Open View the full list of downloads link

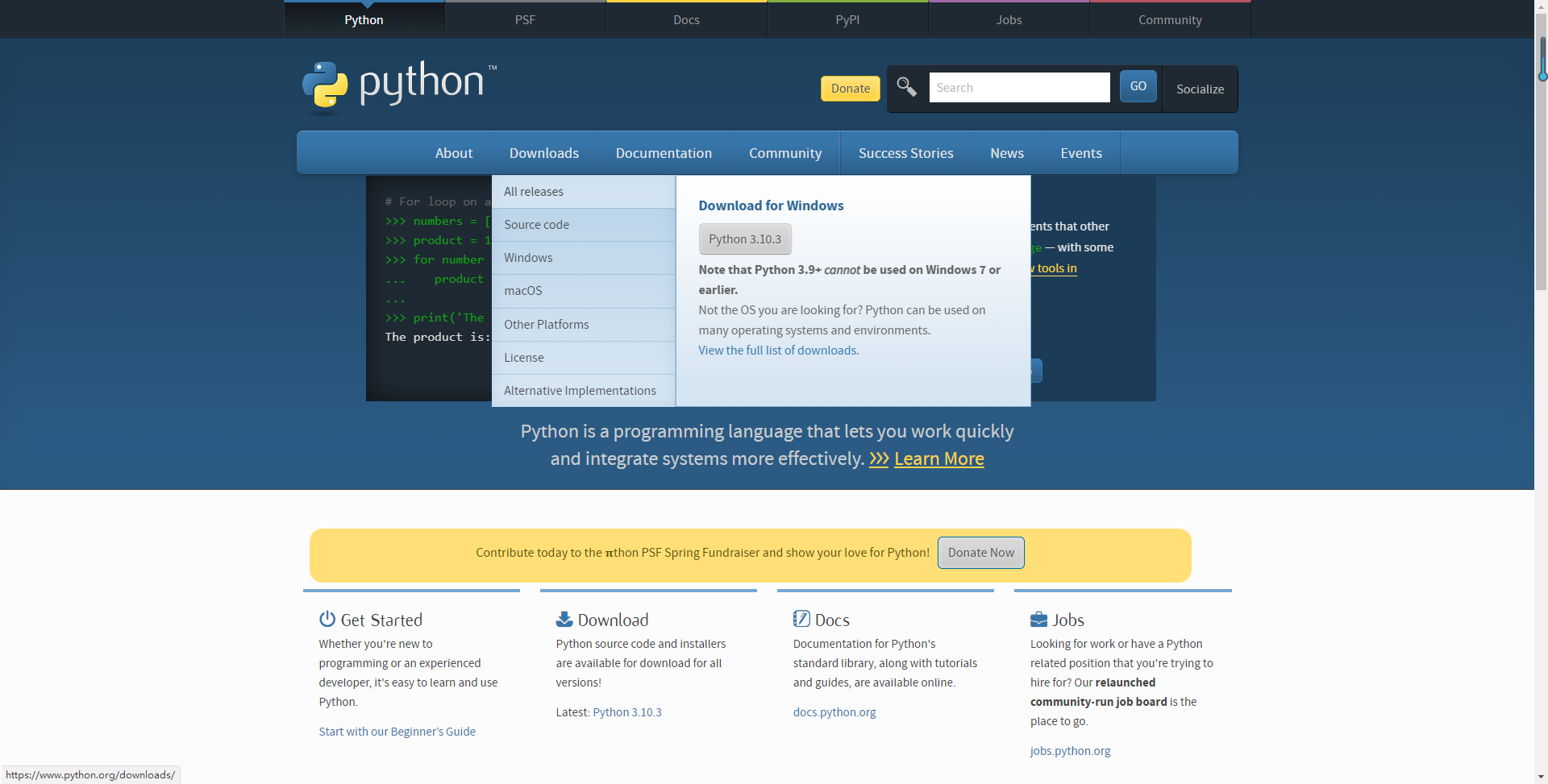click(778, 351)
